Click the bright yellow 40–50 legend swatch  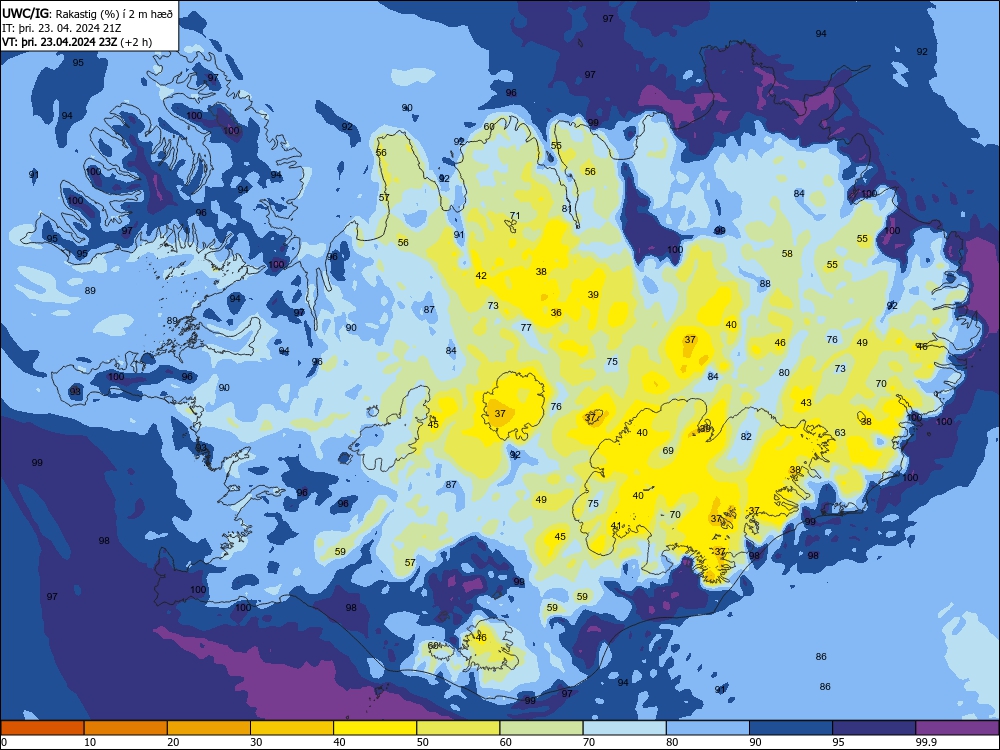(x=375, y=728)
